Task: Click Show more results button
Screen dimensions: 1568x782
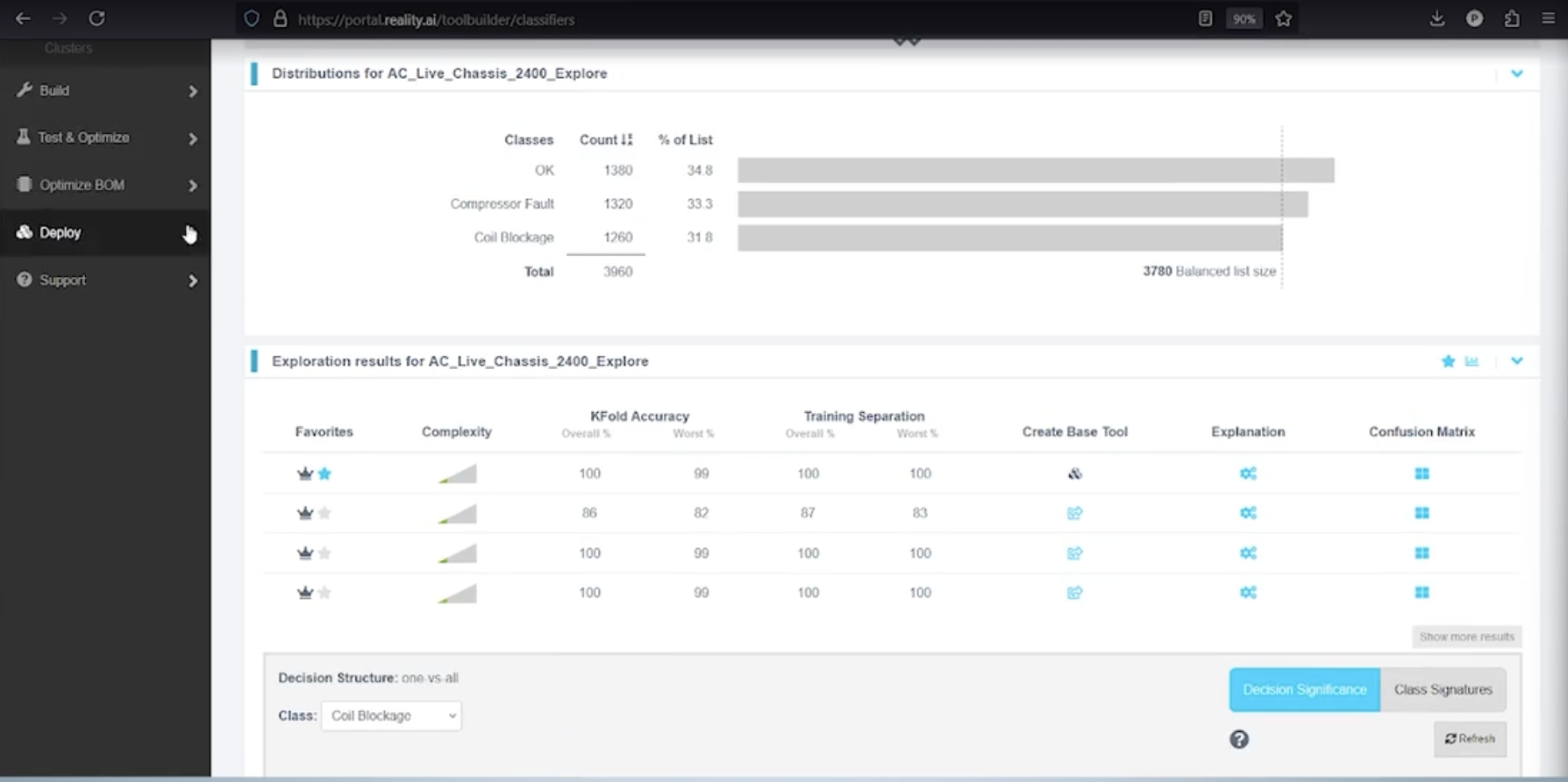Action: 1467,636
